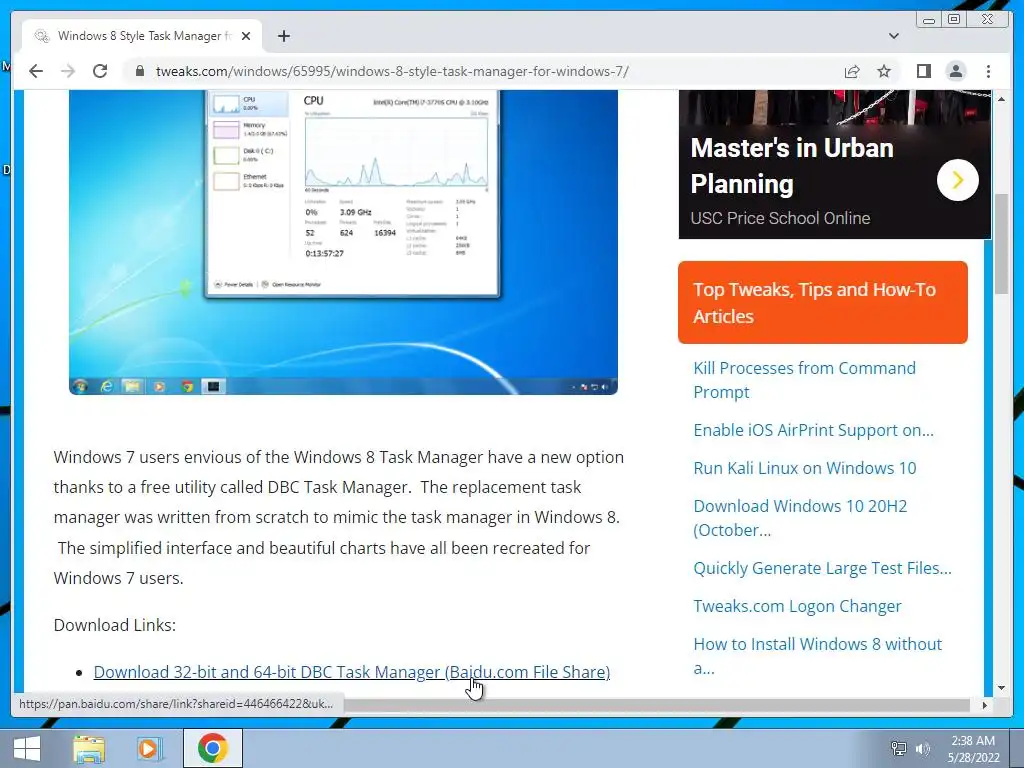
Task: Close the Windows 8 Style Task Manager tab
Action: point(246,36)
